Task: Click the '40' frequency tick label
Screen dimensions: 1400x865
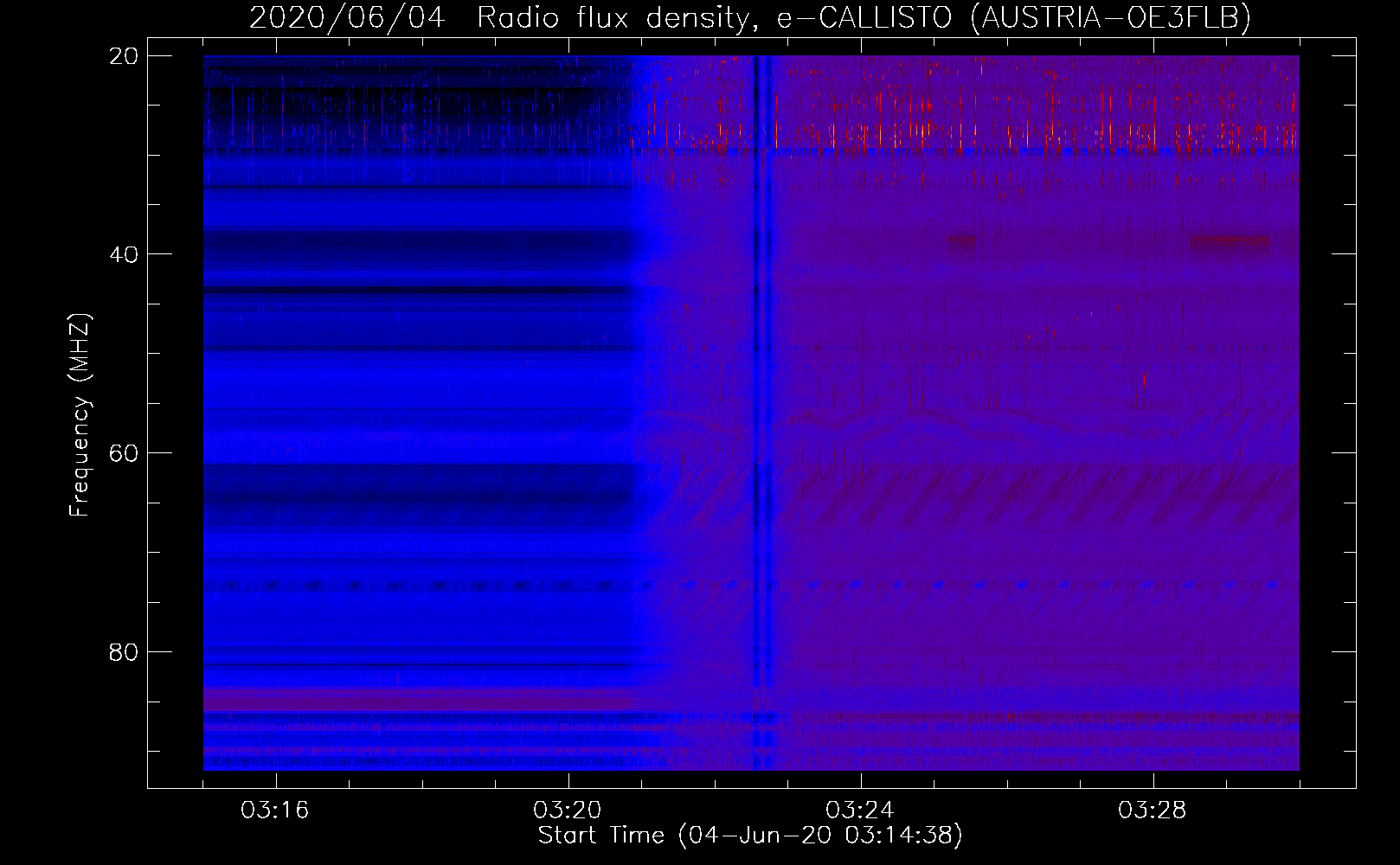Action: click(124, 254)
